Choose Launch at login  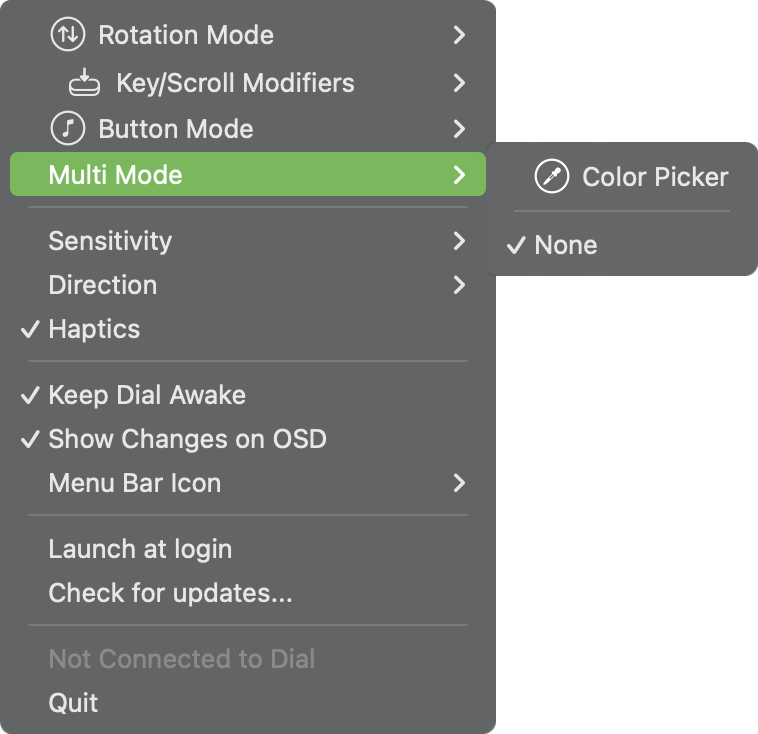pos(140,549)
